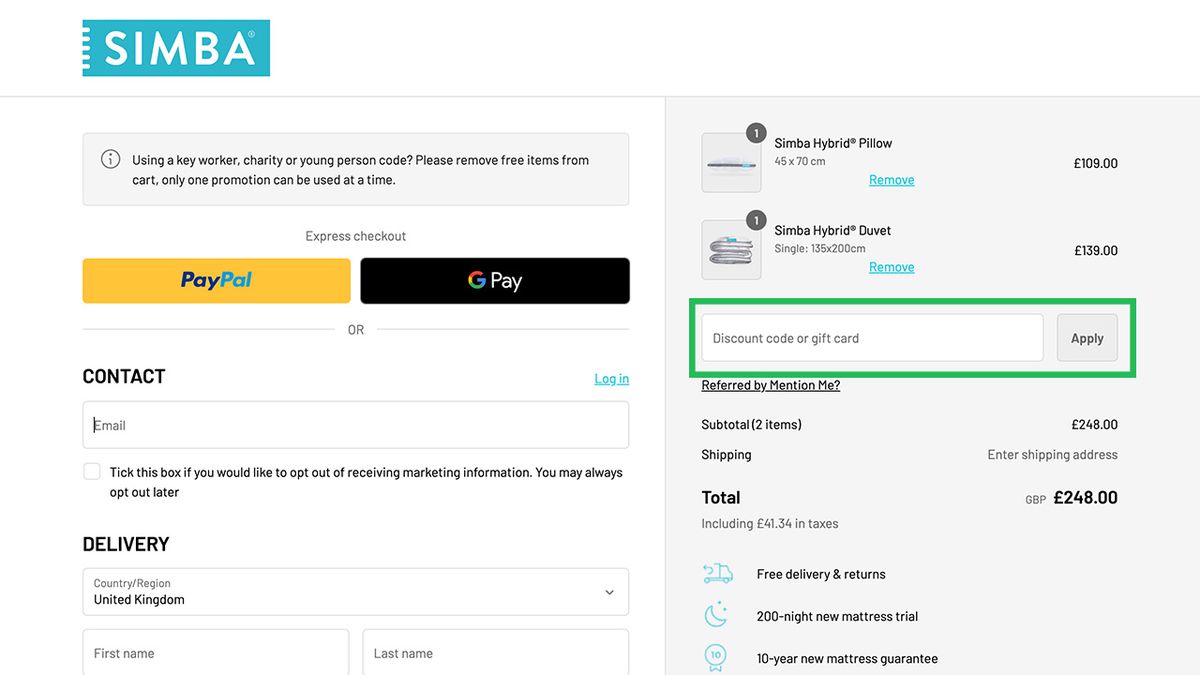Click the info icon in promotion notice

pyautogui.click(x=111, y=159)
